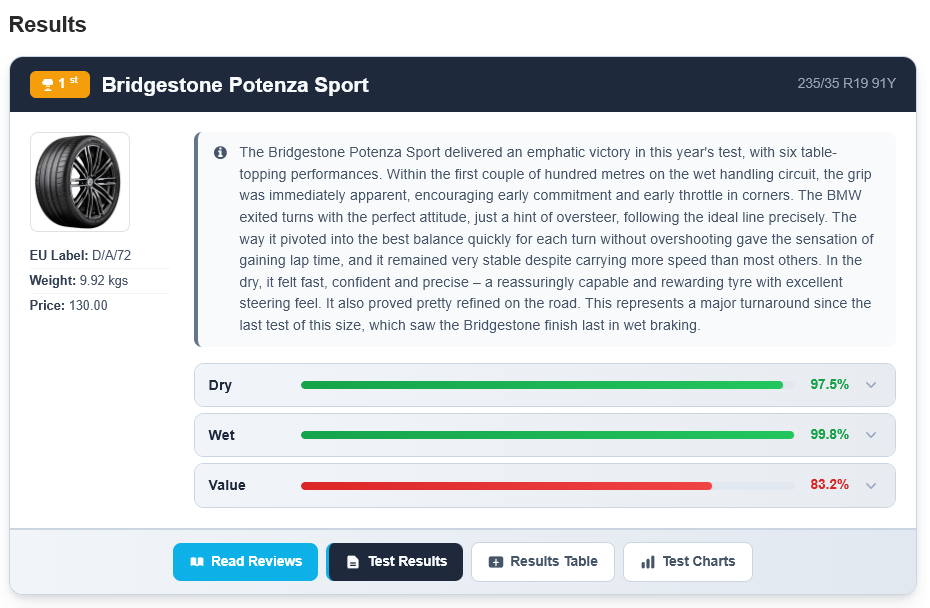This screenshot has width=930, height=608.
Task: Click the bar chart icon on Test Charts
Action: (x=648, y=562)
